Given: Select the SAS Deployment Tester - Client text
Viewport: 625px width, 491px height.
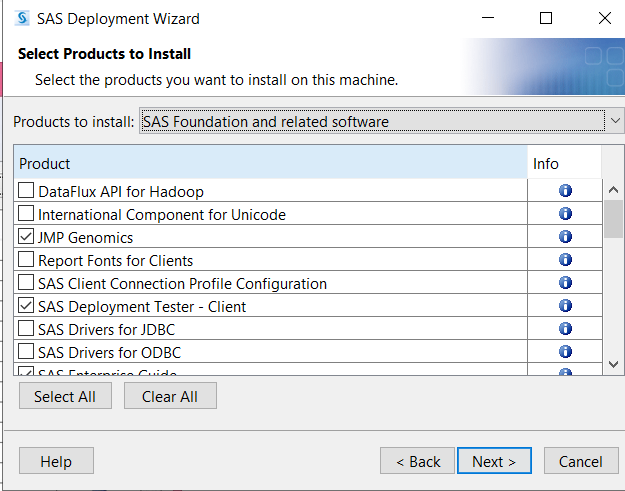Looking at the screenshot, I should pos(142,307).
